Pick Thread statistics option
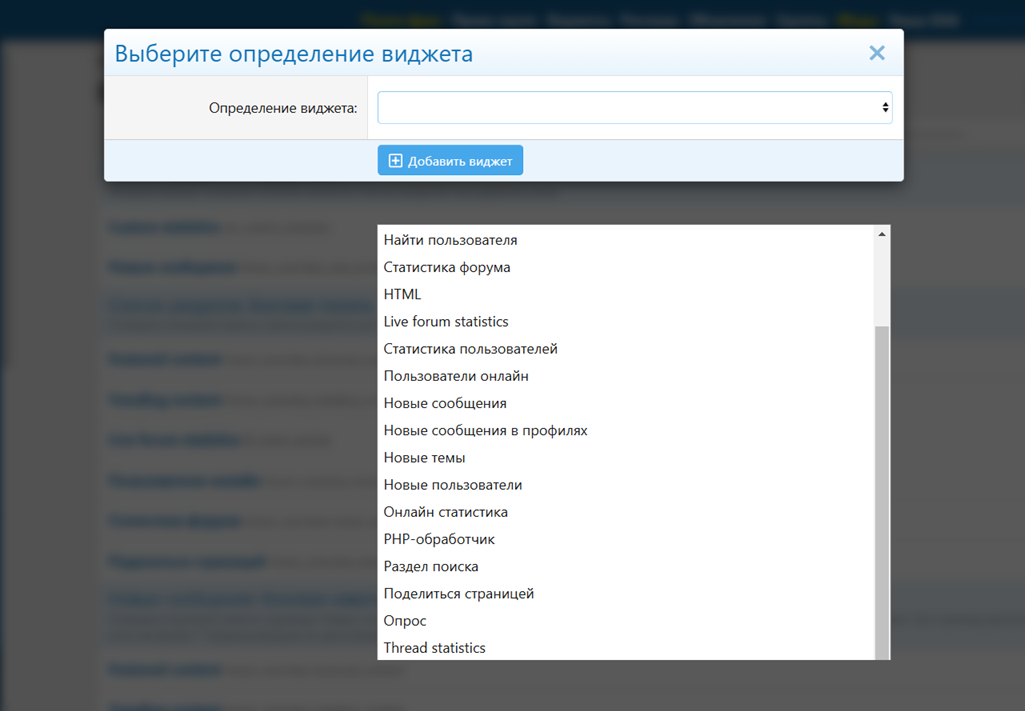This screenshot has height=711, width=1025. point(434,648)
